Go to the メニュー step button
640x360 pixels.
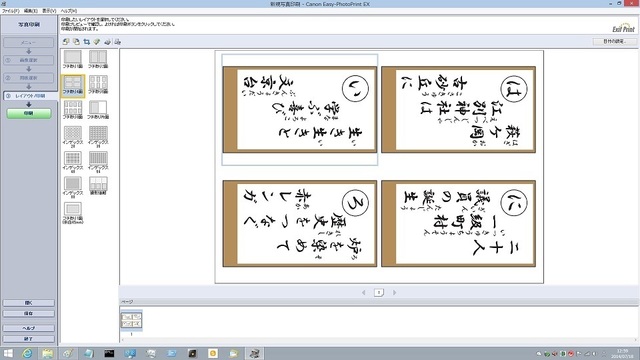pyautogui.click(x=29, y=42)
